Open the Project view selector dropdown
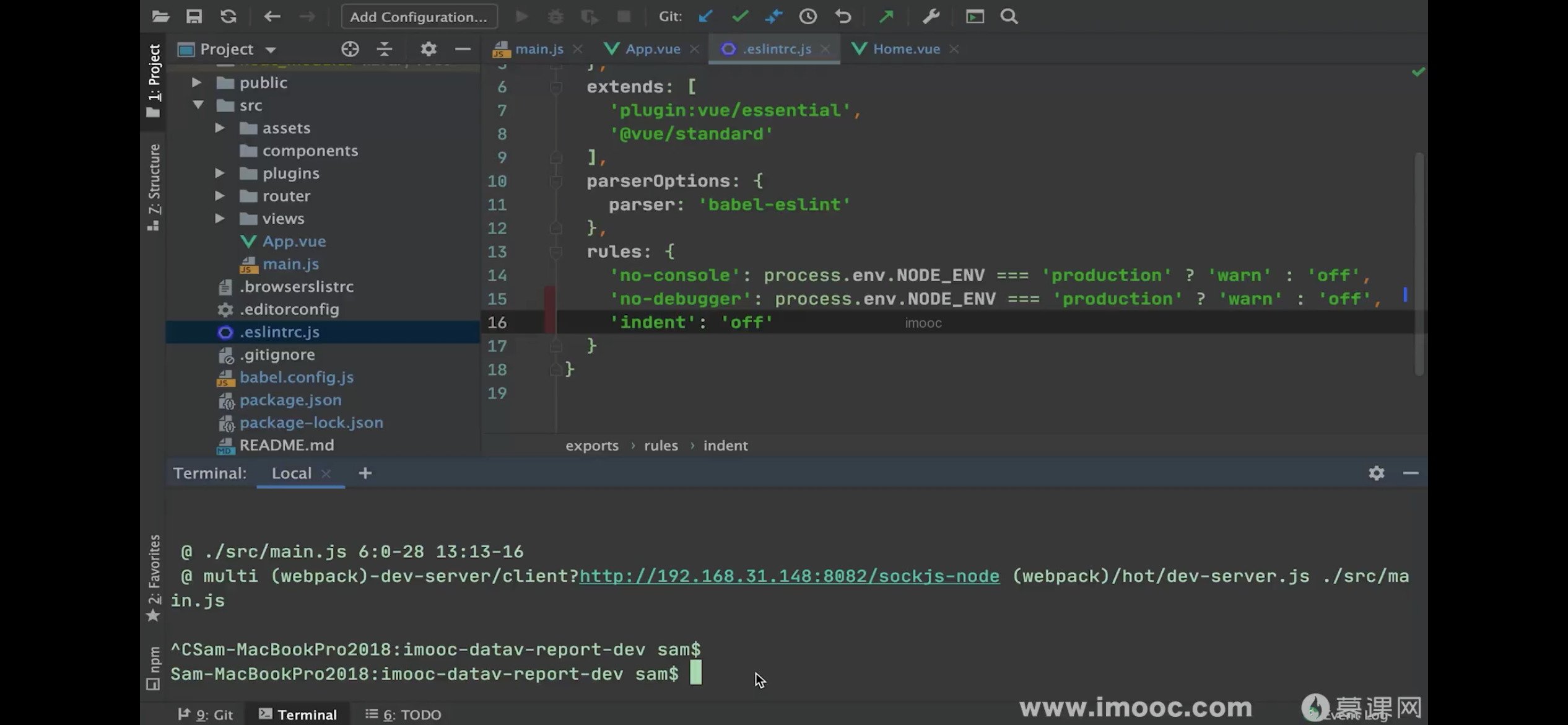 pos(270,49)
